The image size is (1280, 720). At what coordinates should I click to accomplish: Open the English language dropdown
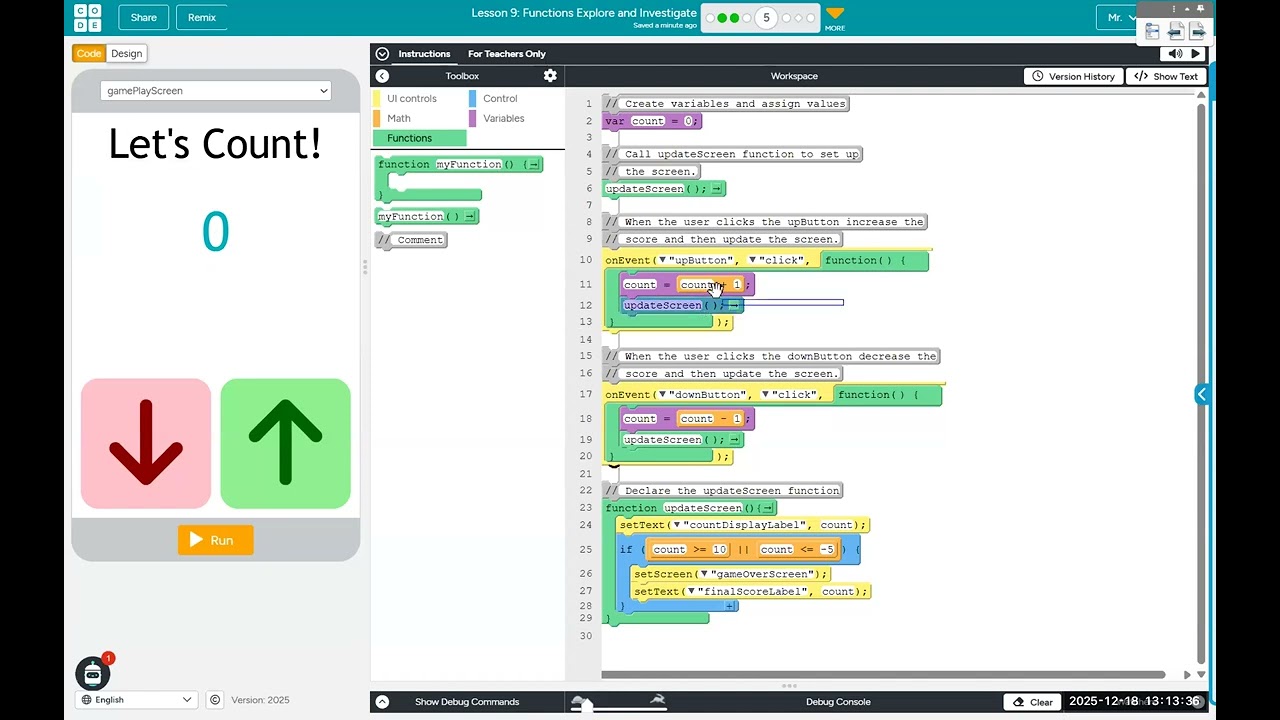[134, 700]
